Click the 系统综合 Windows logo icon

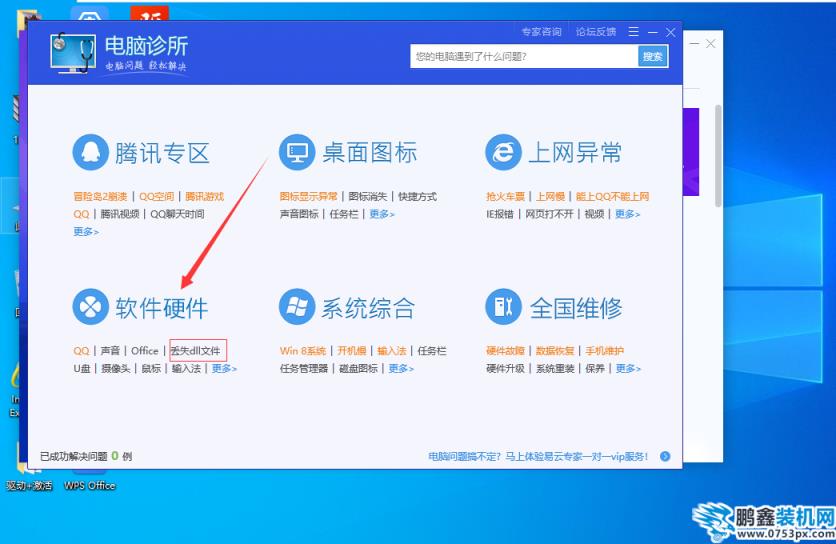pos(297,307)
